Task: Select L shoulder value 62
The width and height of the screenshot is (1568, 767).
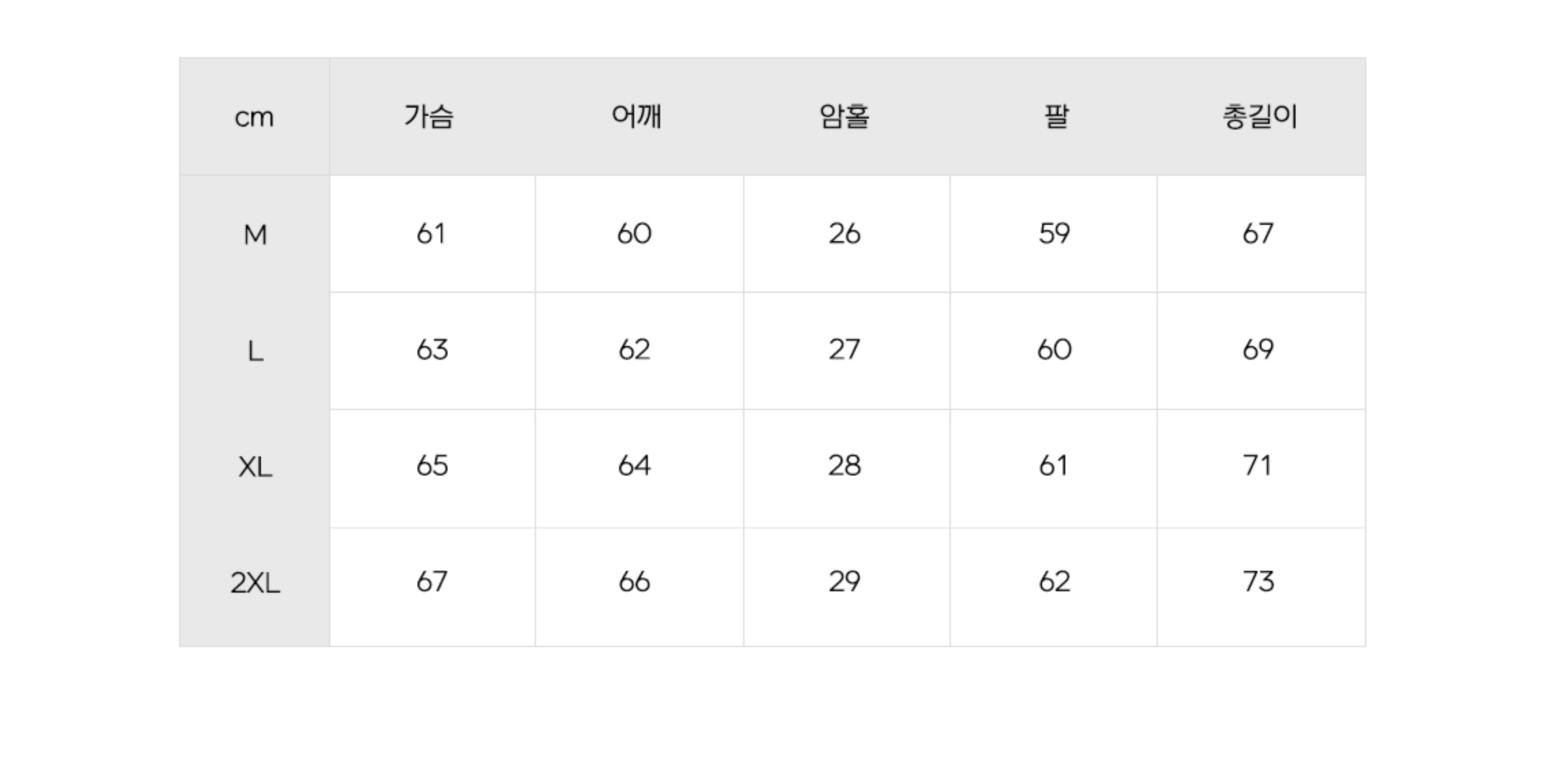Action: [634, 349]
